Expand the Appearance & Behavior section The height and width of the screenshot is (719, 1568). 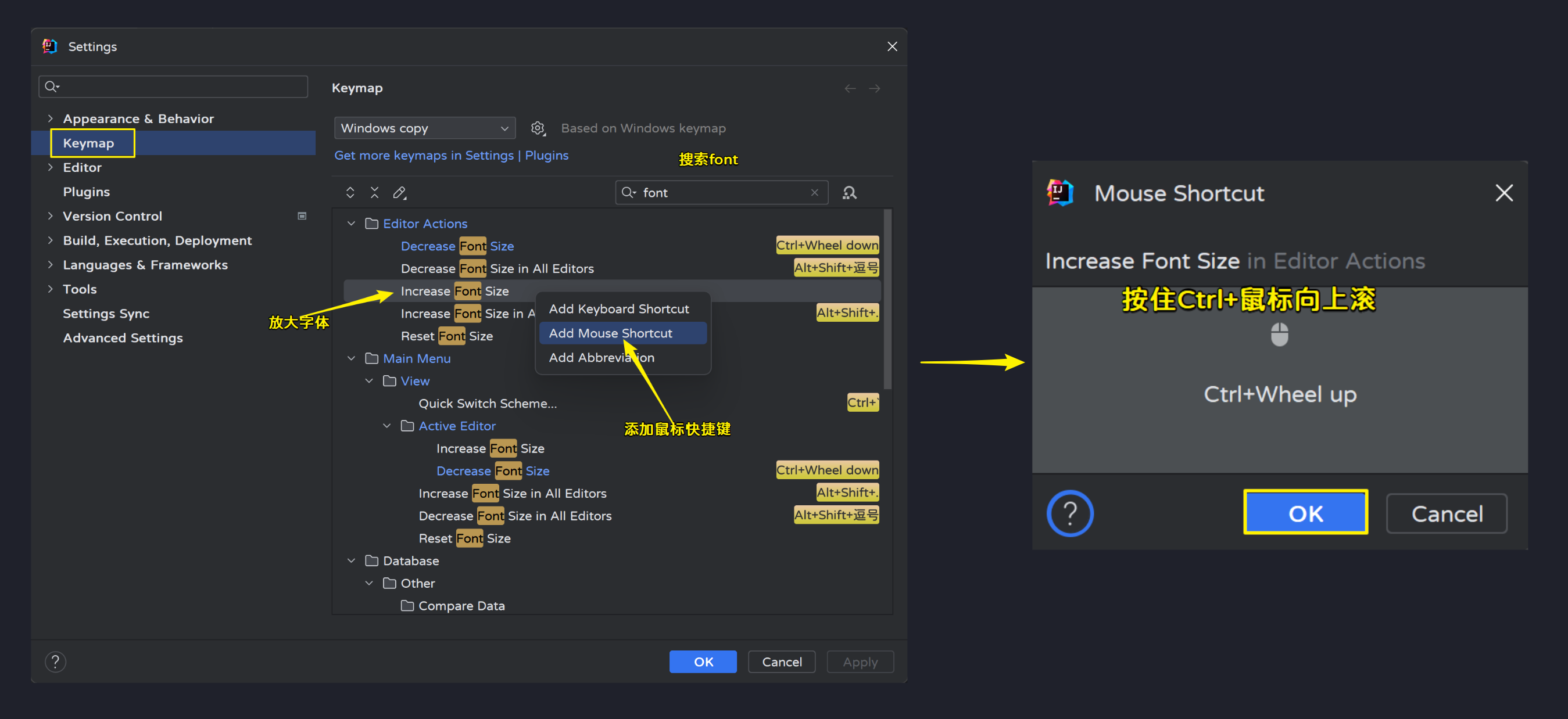51,118
